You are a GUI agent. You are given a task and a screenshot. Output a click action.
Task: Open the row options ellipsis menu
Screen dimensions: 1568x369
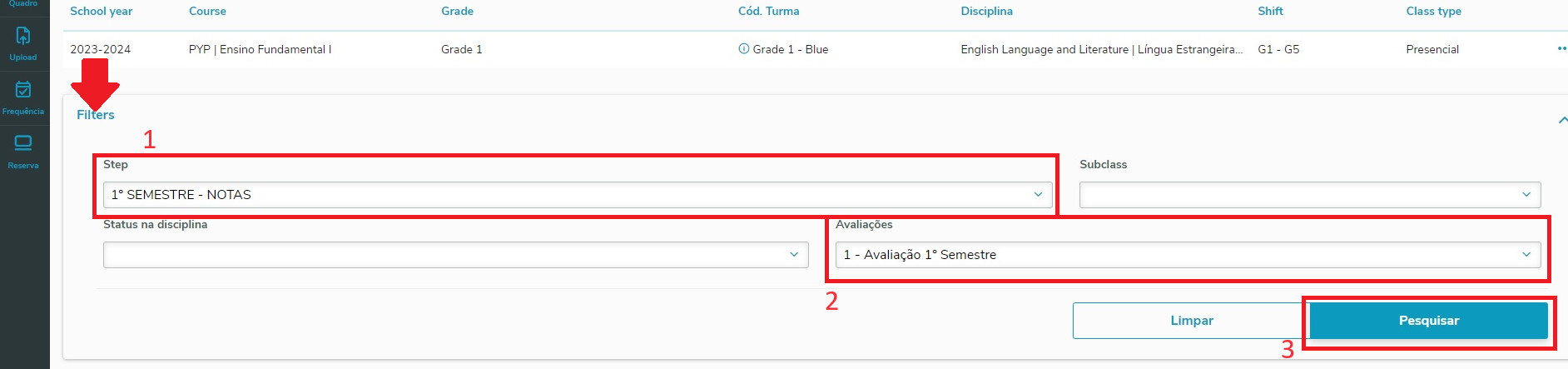(x=1561, y=49)
